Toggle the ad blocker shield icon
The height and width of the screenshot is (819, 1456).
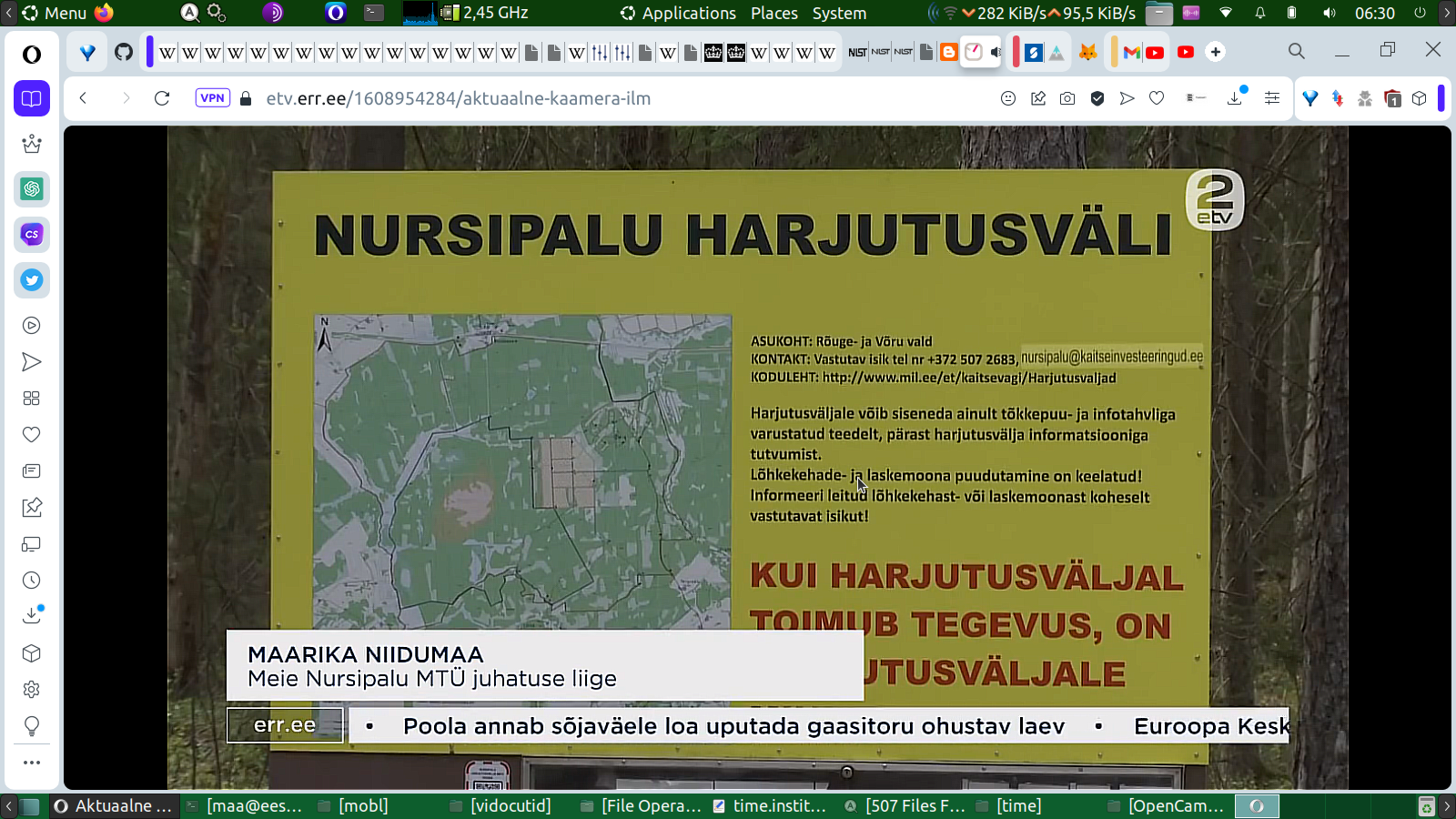[1097, 98]
